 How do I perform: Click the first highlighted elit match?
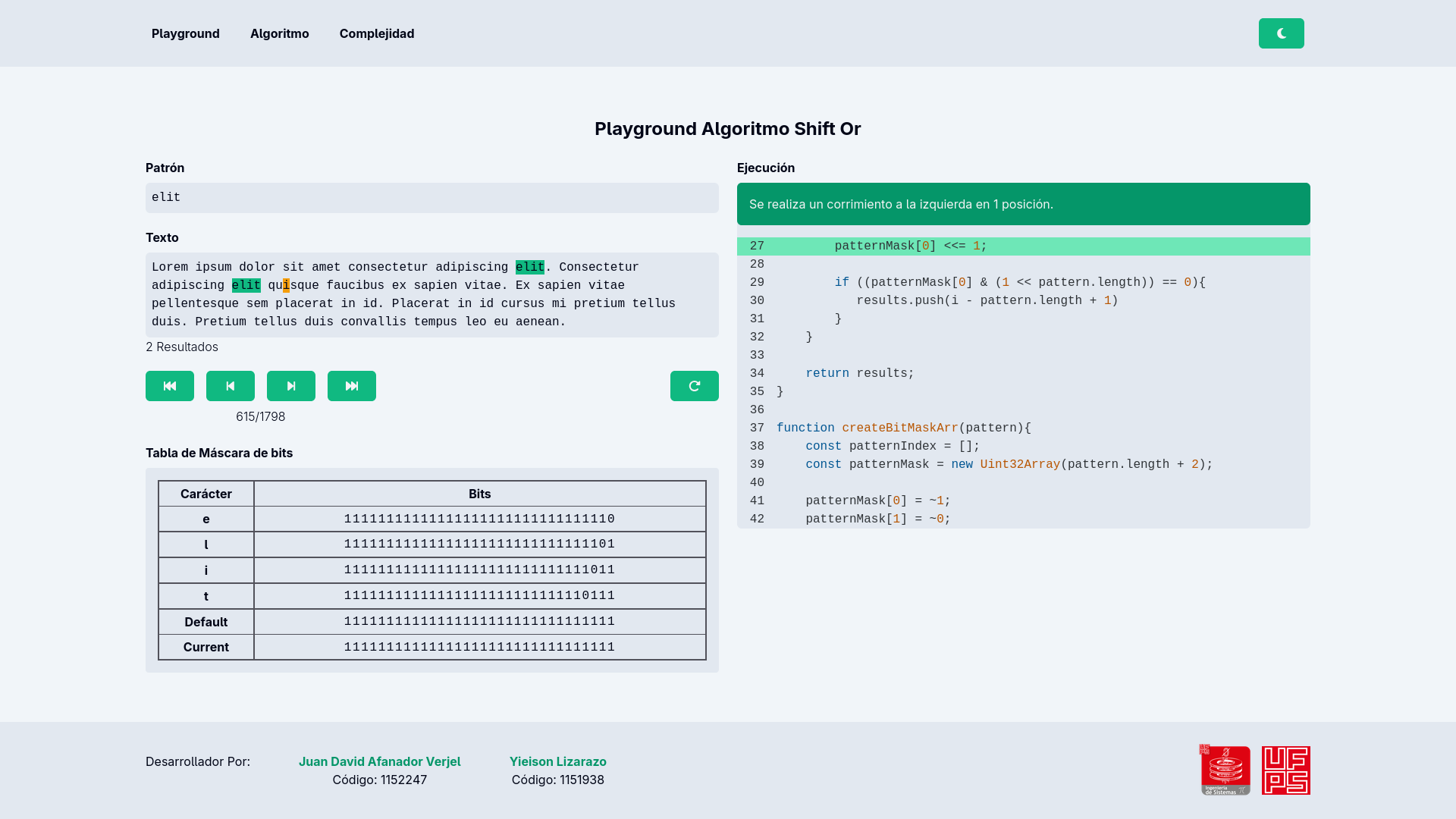[x=529, y=267]
